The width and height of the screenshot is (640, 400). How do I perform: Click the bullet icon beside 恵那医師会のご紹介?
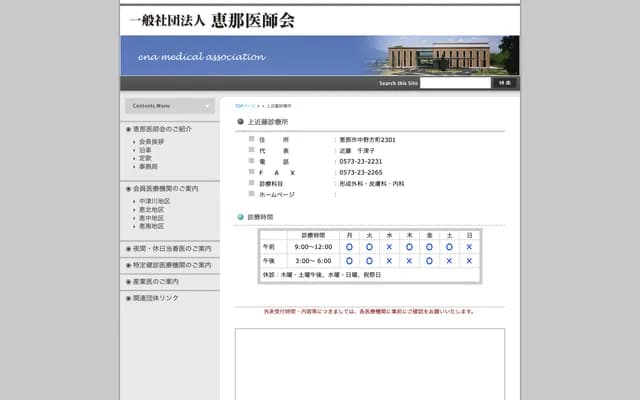[x=128, y=129]
